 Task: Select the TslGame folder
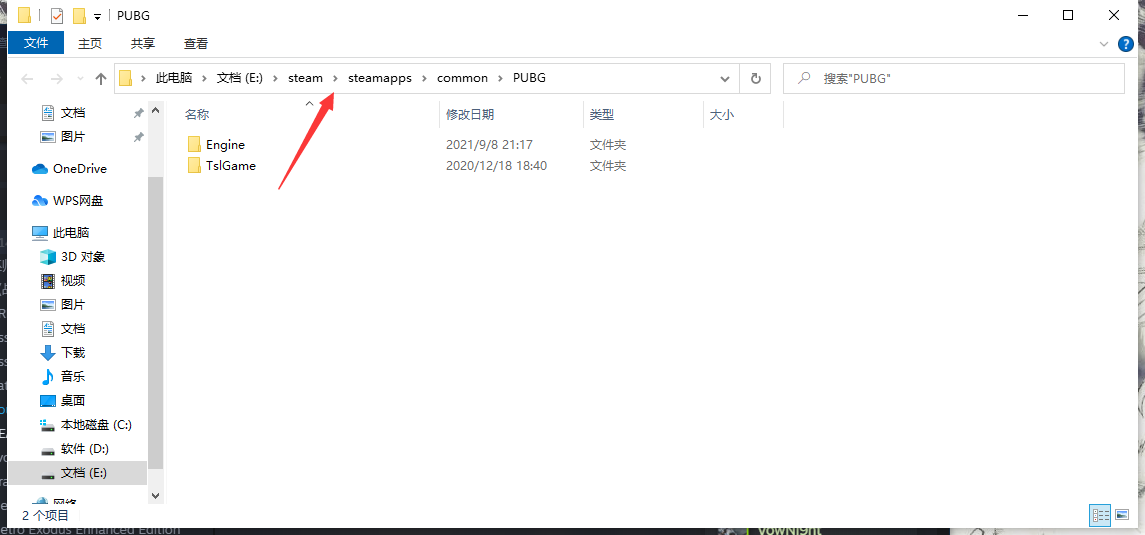(x=221, y=166)
